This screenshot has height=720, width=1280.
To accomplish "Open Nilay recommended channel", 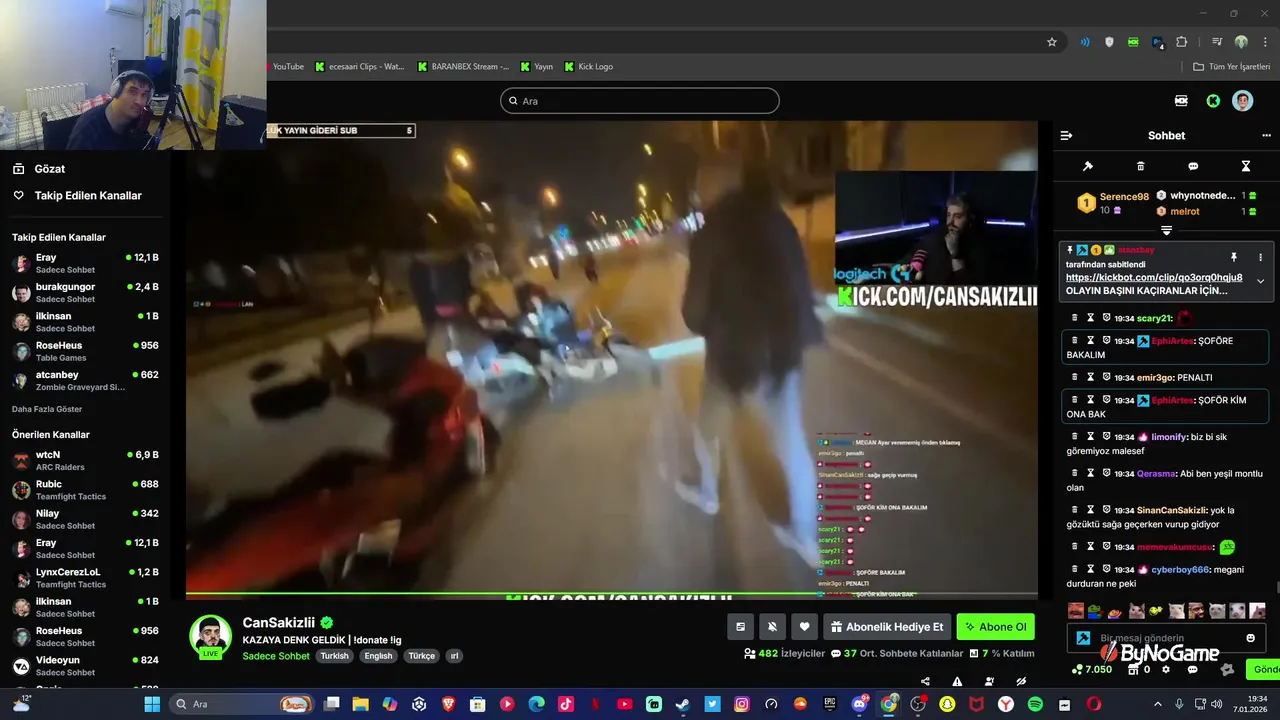I will [x=85, y=519].
